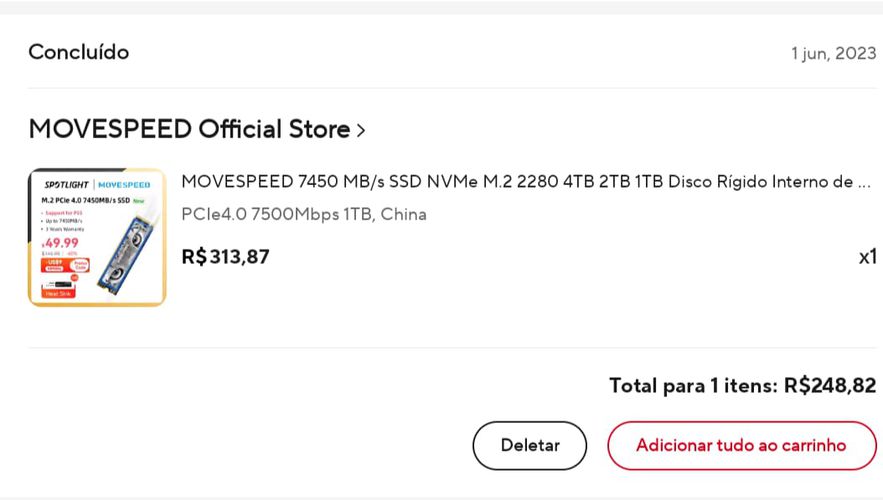Click Adicionar tudo ao carrinho button
The image size is (883, 500).
(741, 445)
